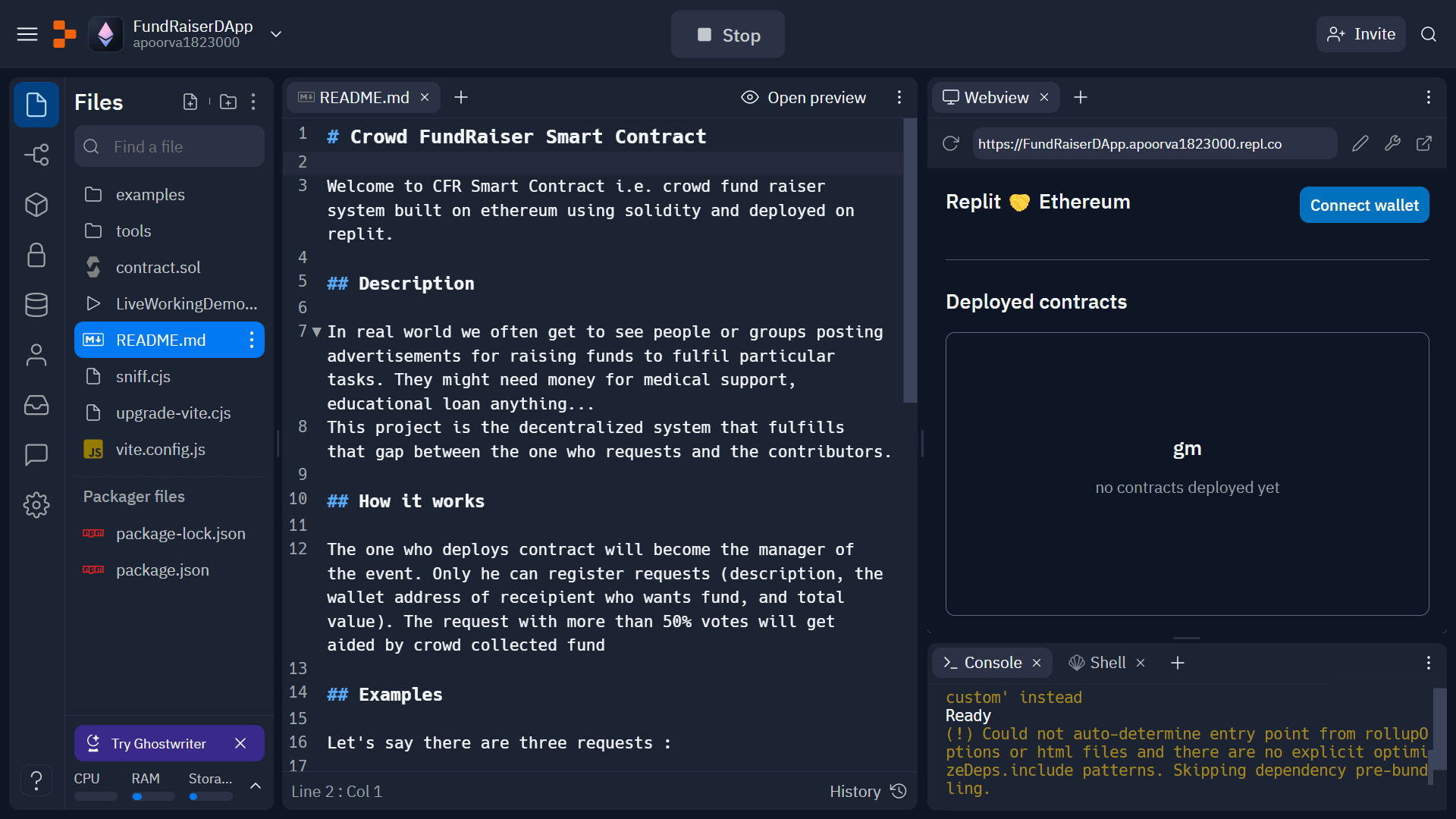Refresh the Webview page
The height and width of the screenshot is (819, 1456).
[951, 143]
